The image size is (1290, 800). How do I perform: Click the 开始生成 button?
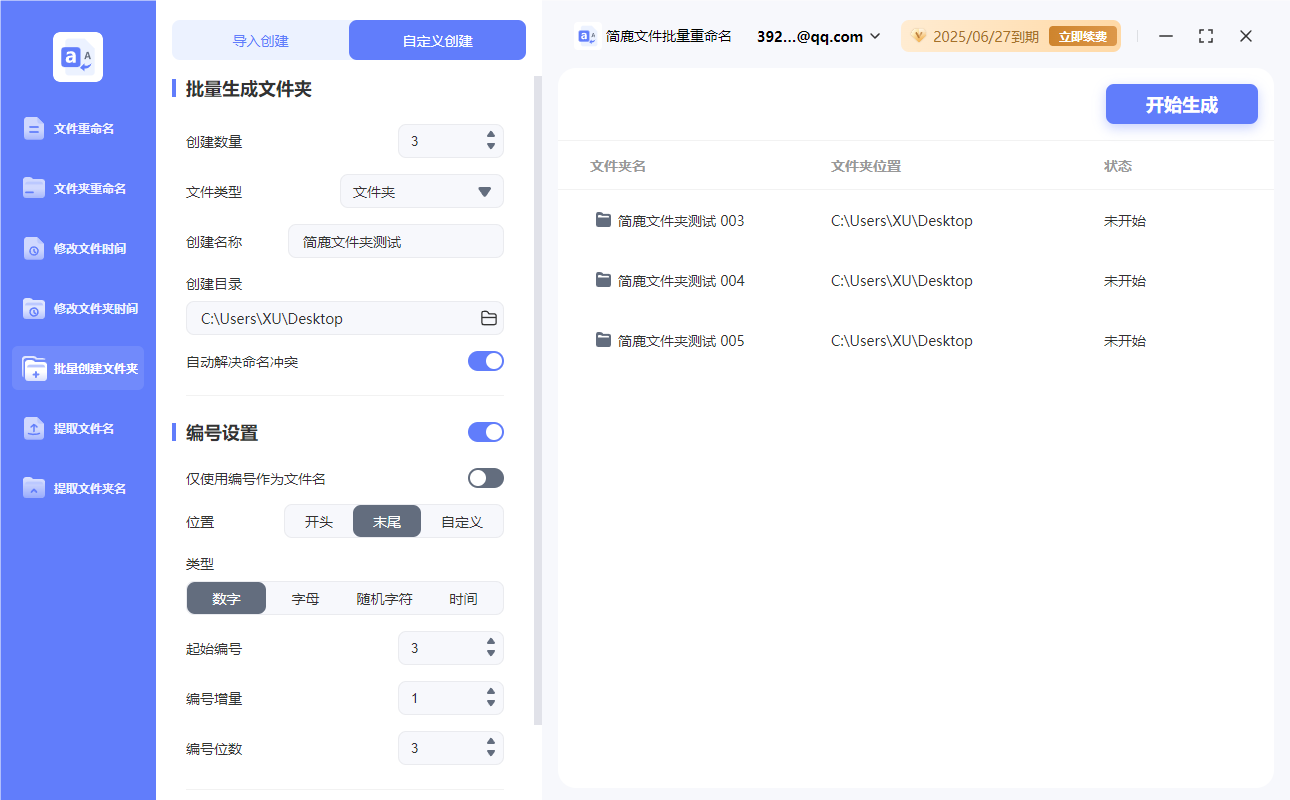[x=1181, y=104]
